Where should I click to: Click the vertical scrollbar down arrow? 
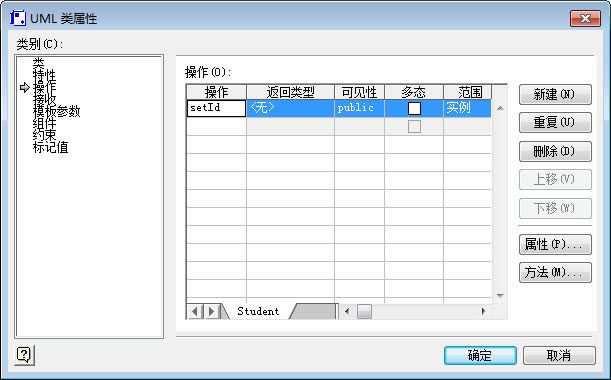500,296
